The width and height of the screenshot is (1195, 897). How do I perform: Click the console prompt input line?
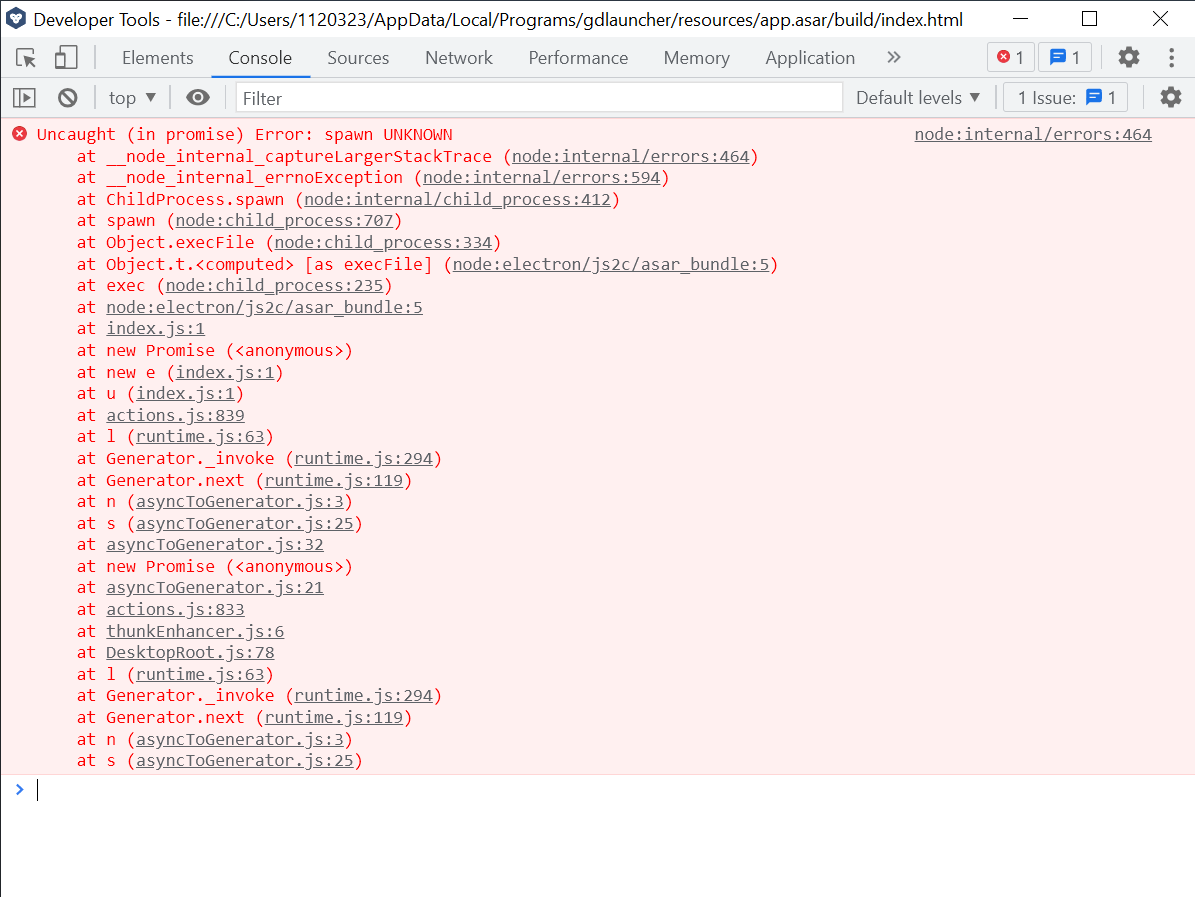(610, 790)
